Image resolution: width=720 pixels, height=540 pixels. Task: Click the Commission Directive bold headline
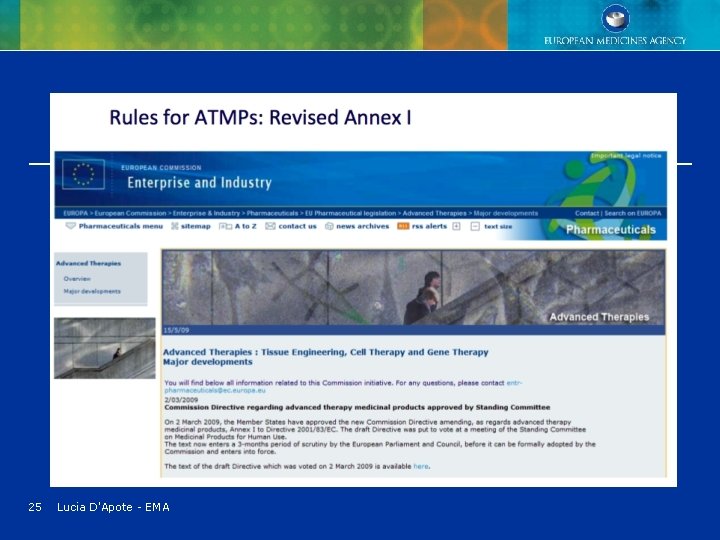pyautogui.click(x=357, y=407)
